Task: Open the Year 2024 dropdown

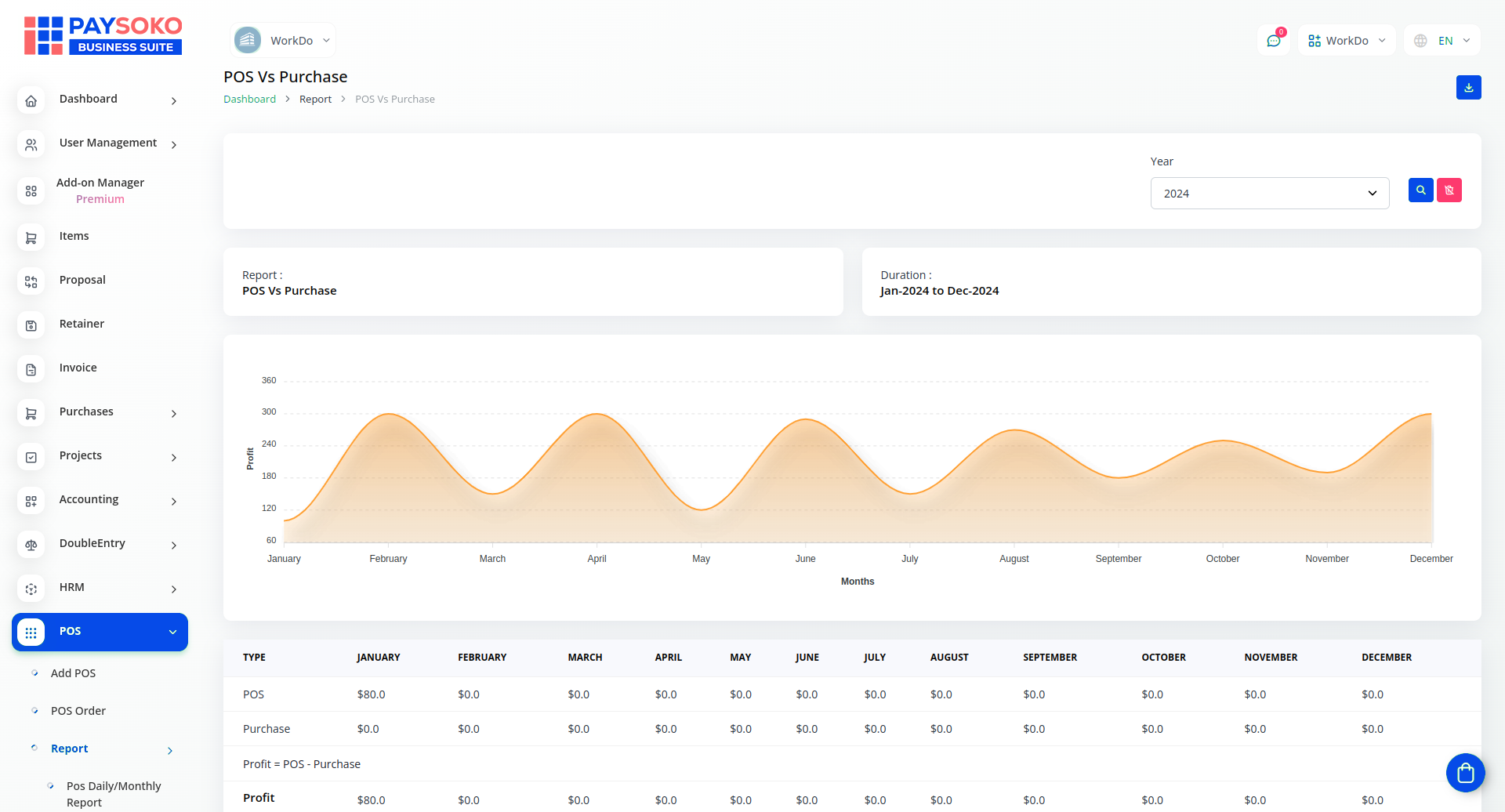Action: click(x=1269, y=194)
